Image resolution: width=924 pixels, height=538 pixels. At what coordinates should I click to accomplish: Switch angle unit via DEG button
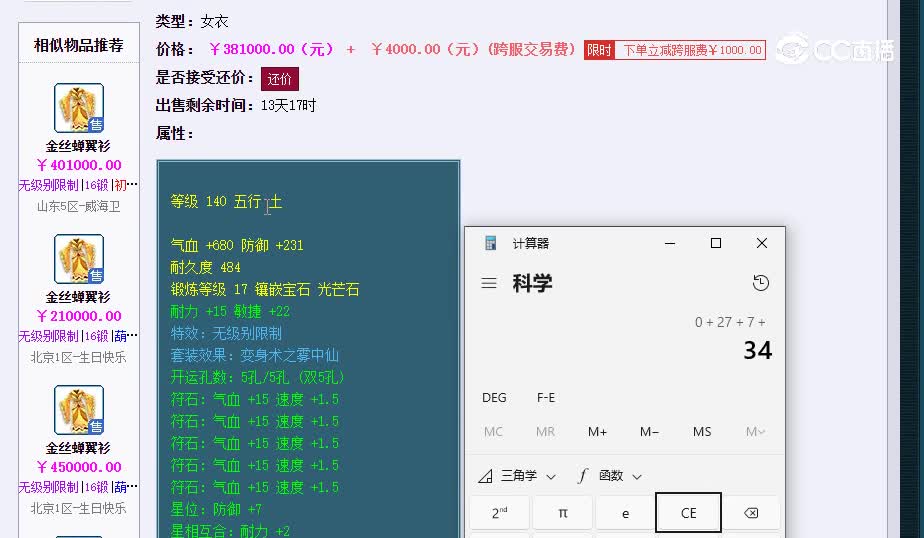pyautogui.click(x=494, y=398)
